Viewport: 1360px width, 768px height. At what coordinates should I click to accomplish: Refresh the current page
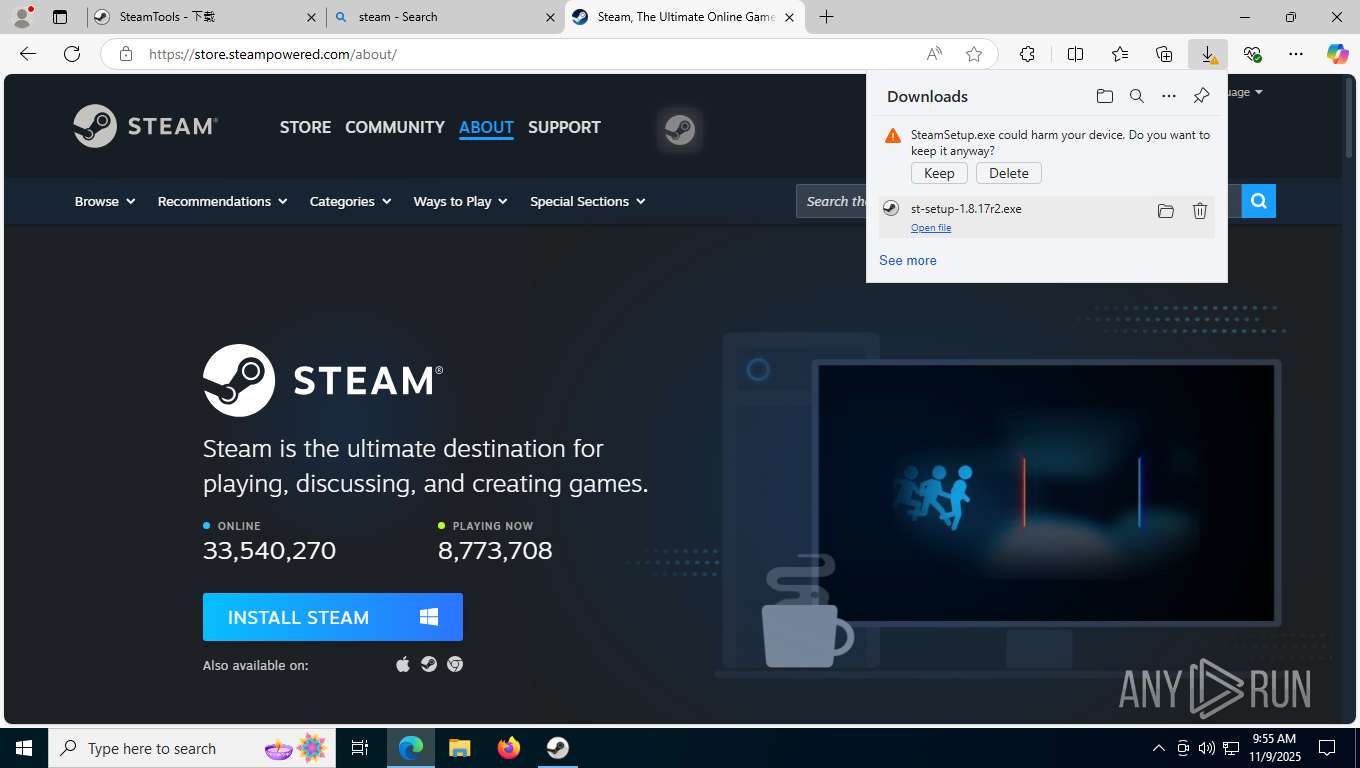(x=72, y=54)
